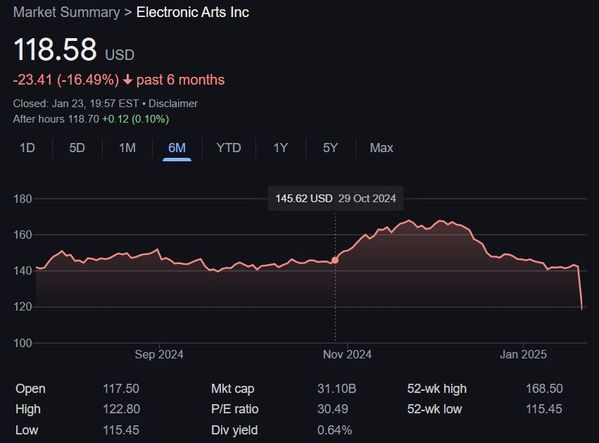Click the 140 y-axis label
Screen dimensions: 599x443
coord(23,271)
